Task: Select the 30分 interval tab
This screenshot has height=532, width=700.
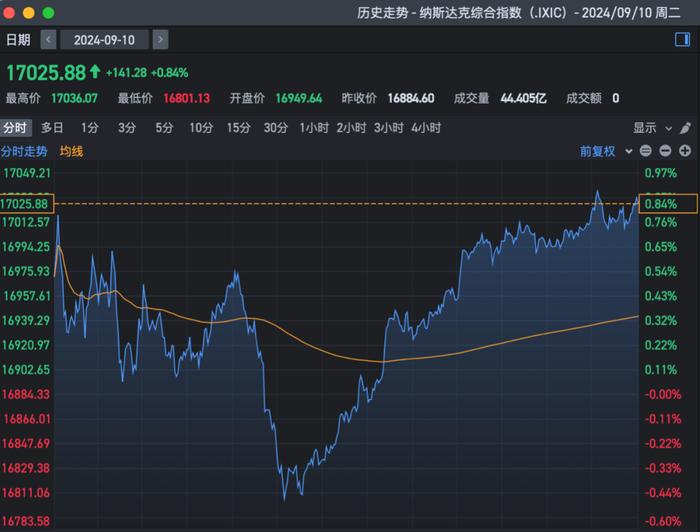Action: [275, 128]
